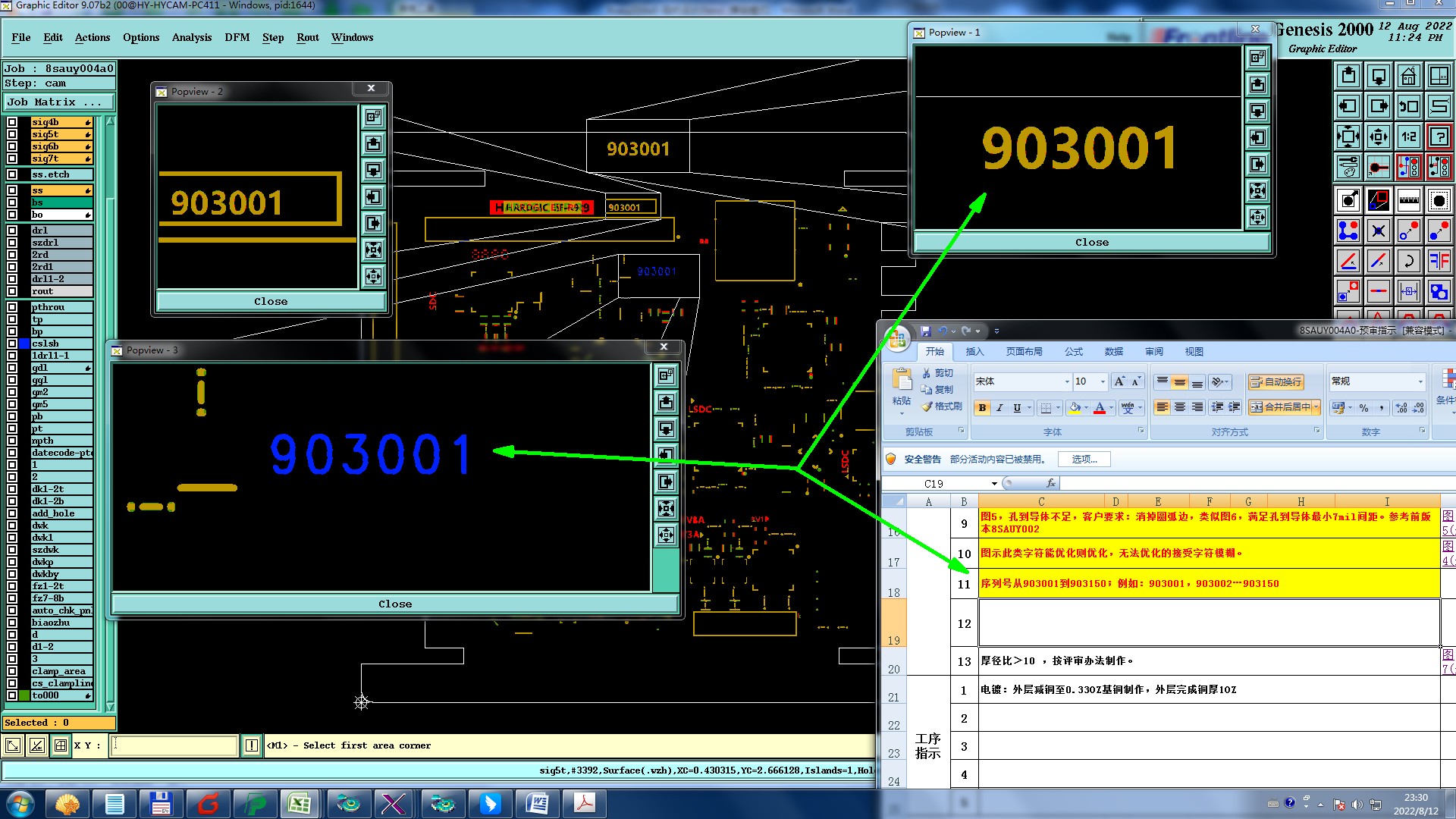The height and width of the screenshot is (819, 1456).
Task: Expand the Excel Name Box dropdown
Action: click(994, 484)
